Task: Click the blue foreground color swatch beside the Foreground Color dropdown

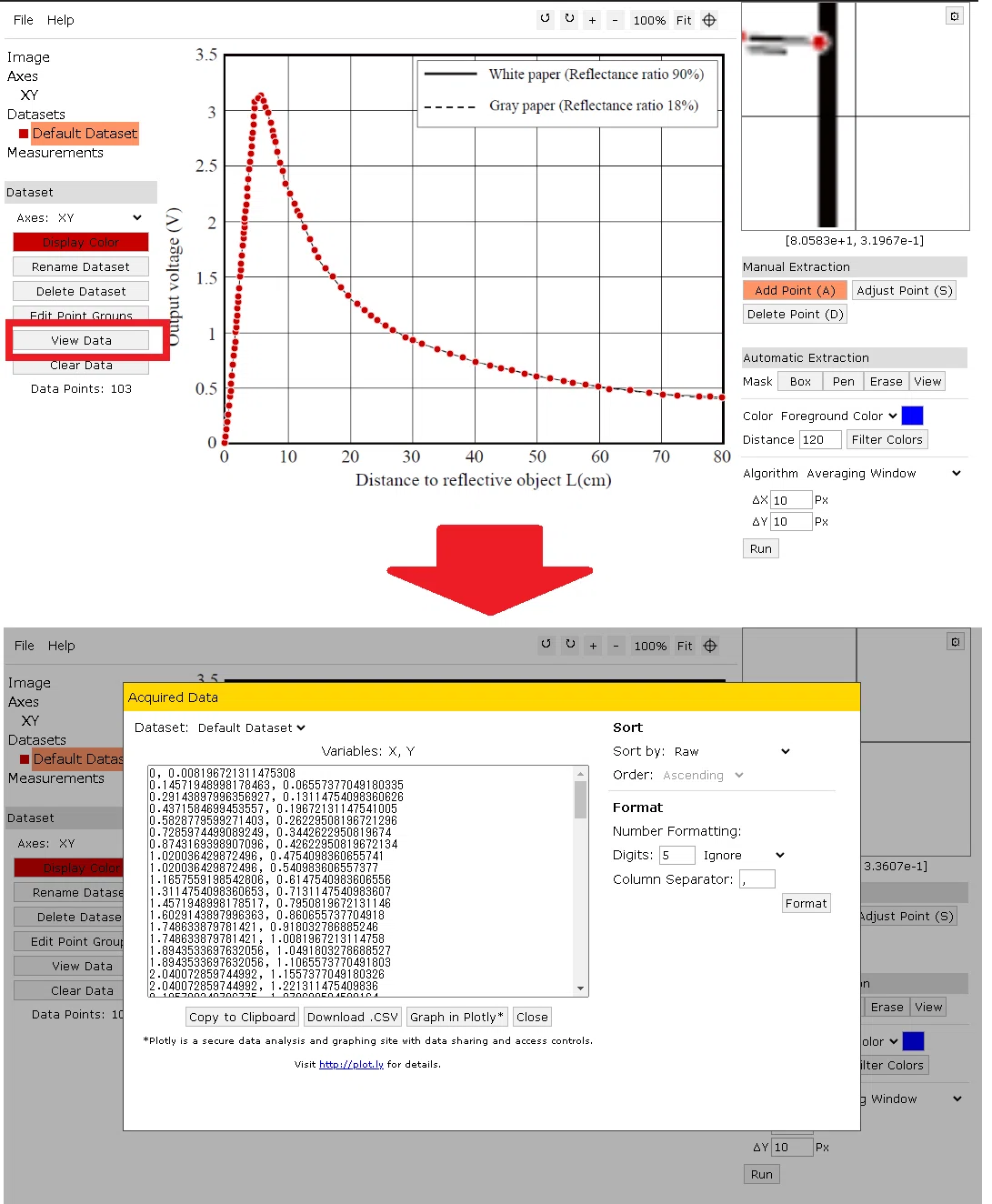Action: point(912,416)
